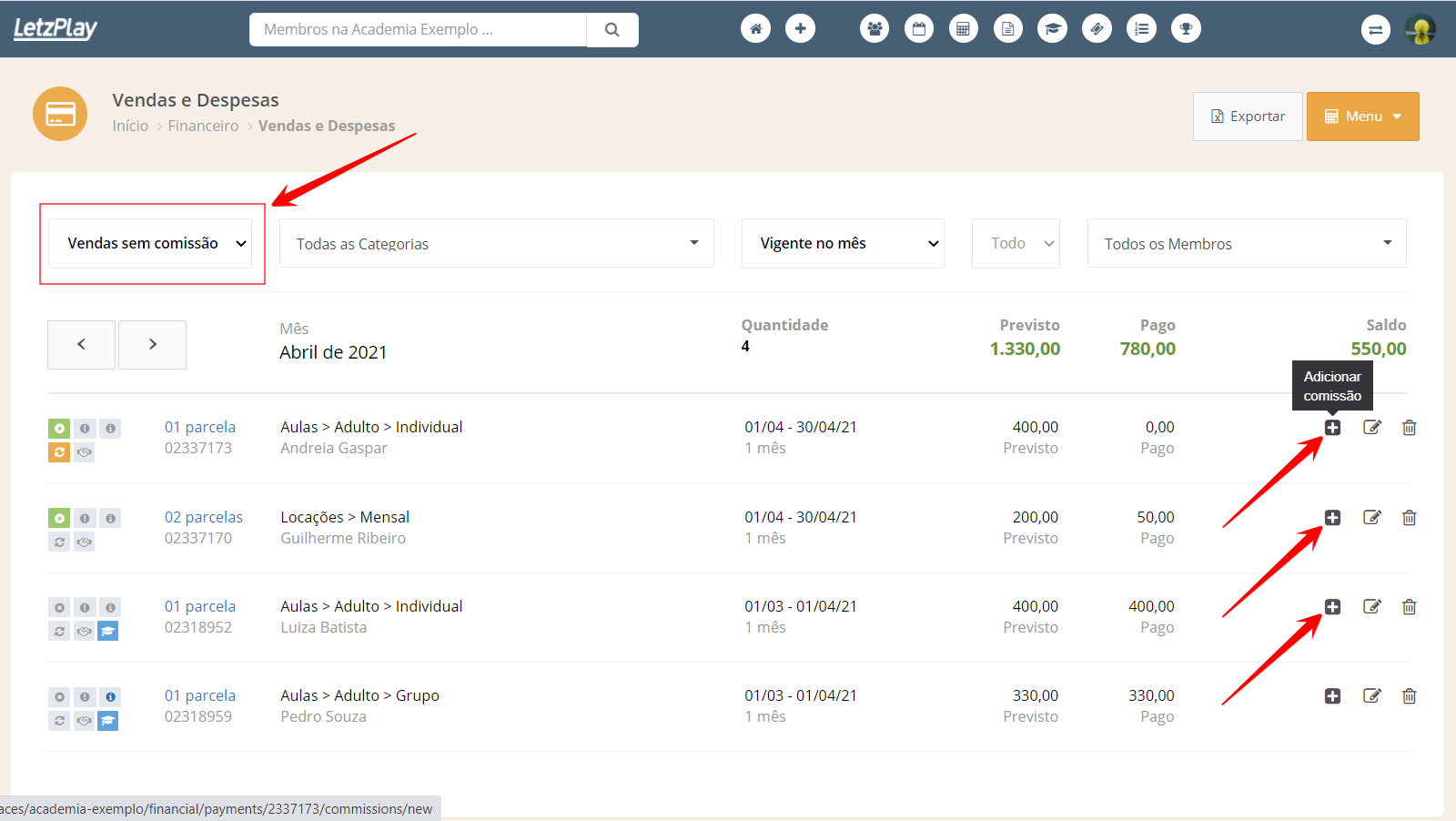
Task: Click the members group icon in top bar
Action: point(875,29)
